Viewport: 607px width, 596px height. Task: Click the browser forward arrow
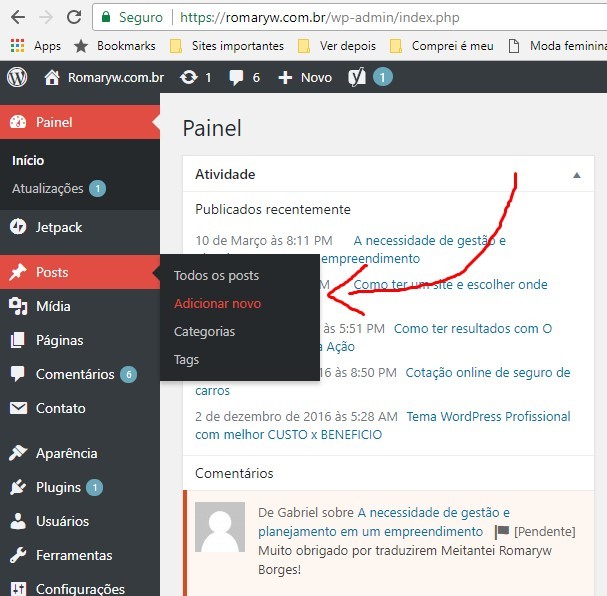pyautogui.click(x=46, y=17)
